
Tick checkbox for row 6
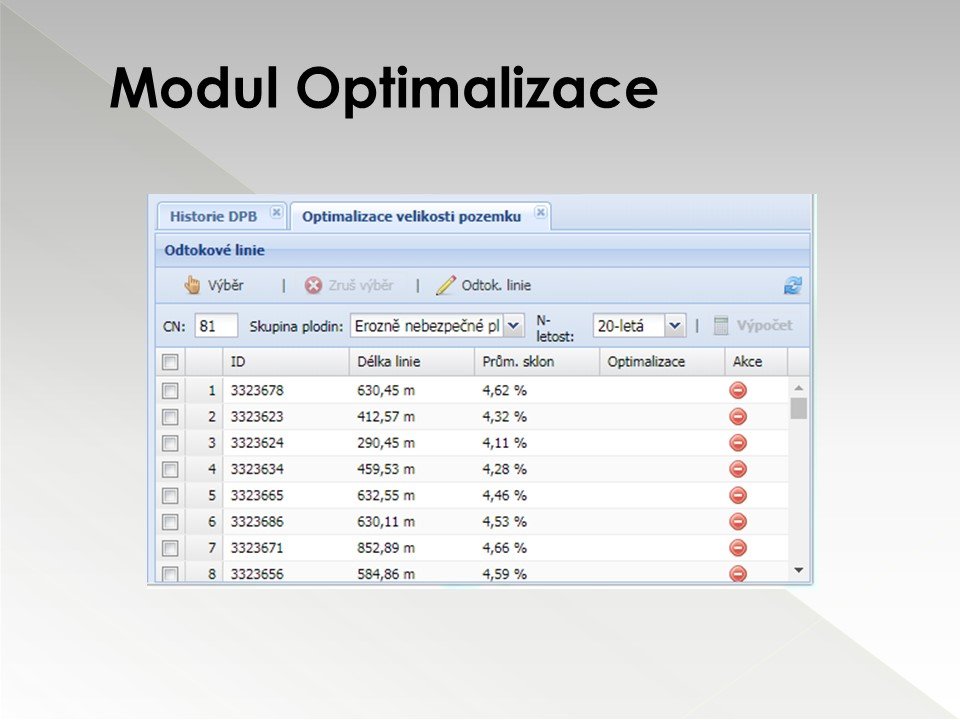point(170,521)
